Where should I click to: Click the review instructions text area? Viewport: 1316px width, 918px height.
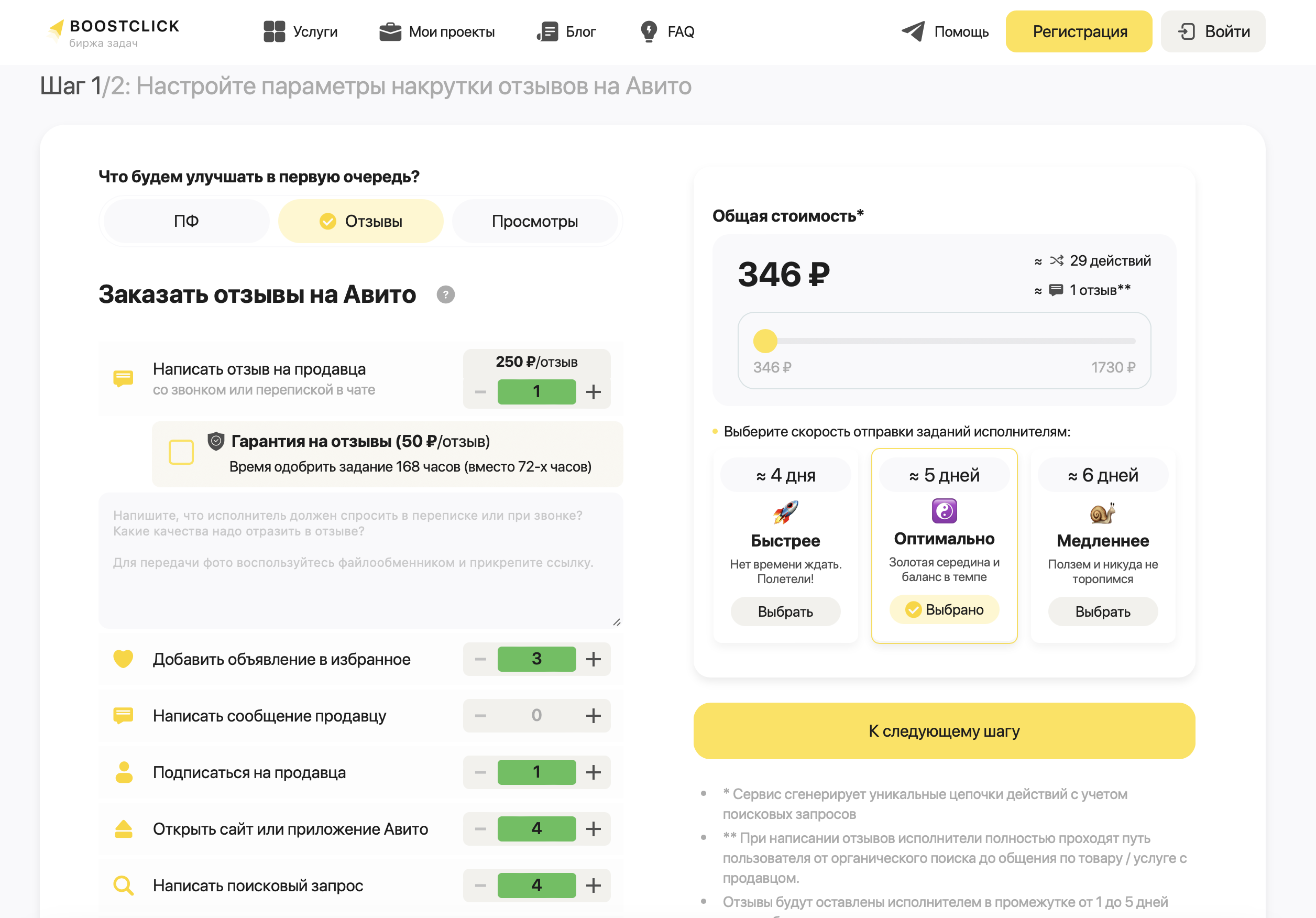pyautogui.click(x=360, y=560)
